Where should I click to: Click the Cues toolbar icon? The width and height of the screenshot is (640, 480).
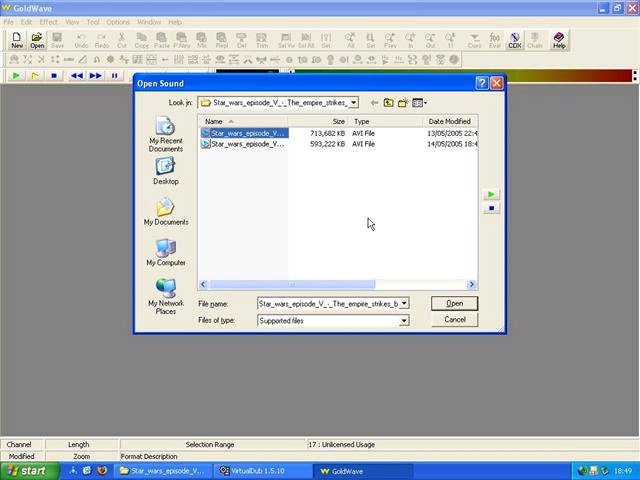(474, 40)
